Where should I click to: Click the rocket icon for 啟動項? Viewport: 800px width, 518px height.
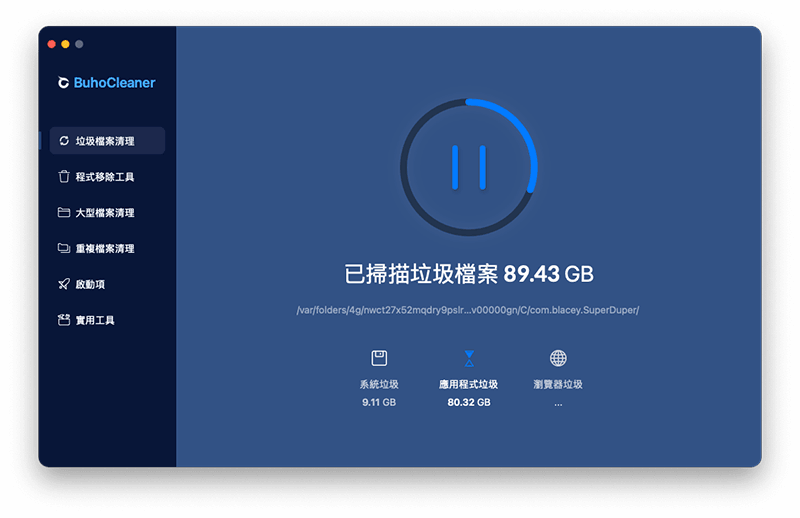(x=64, y=284)
